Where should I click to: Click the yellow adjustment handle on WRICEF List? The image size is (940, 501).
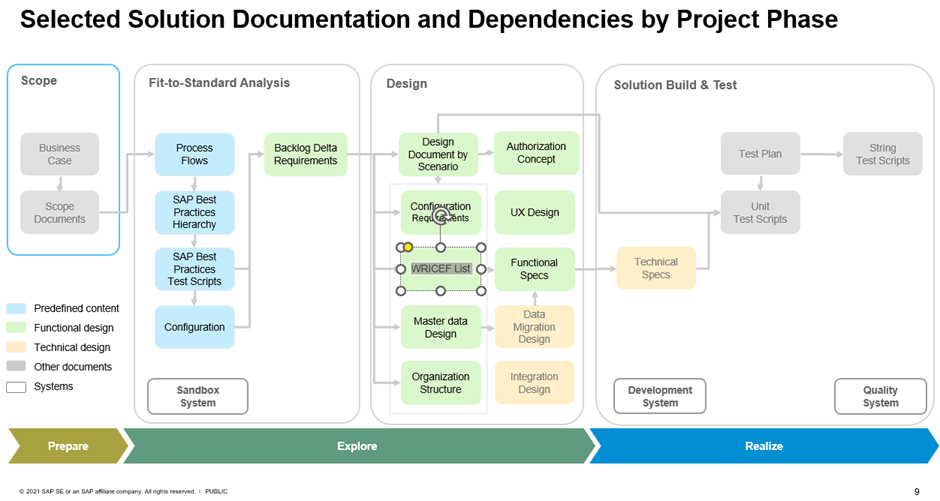[408, 247]
